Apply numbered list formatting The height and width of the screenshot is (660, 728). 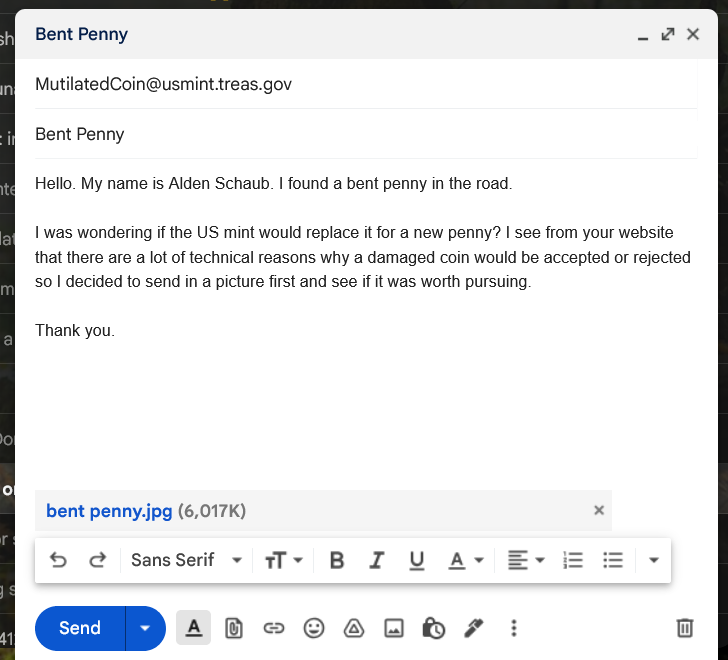(573, 560)
